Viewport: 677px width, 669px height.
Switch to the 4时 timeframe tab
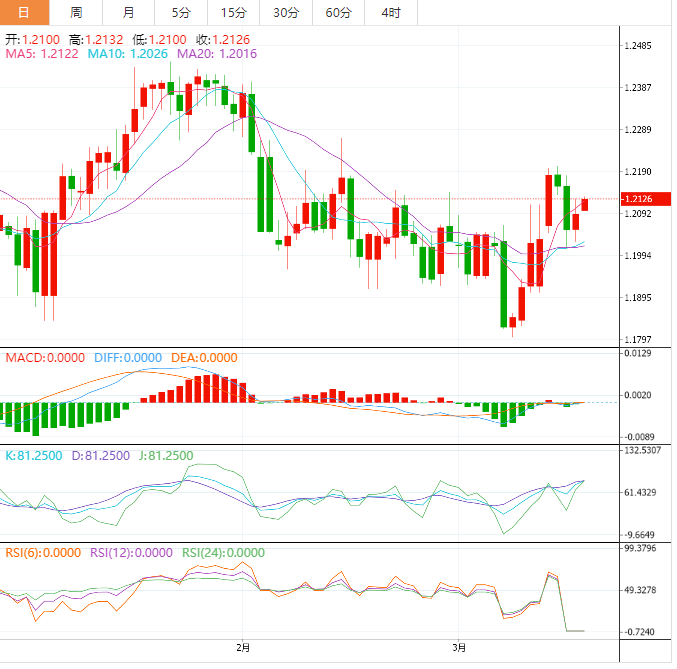coord(391,13)
